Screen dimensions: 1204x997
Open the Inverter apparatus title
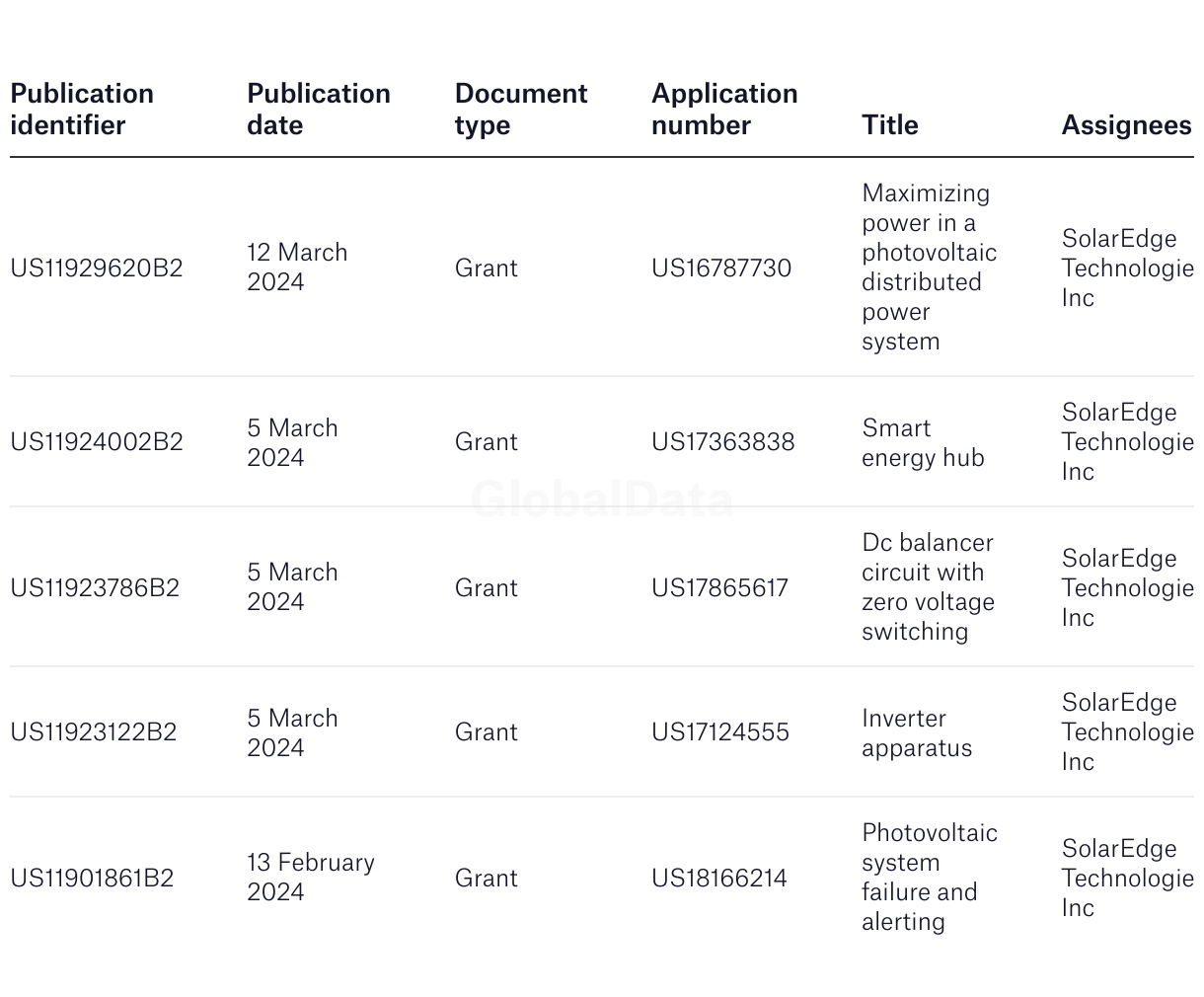[x=917, y=732]
